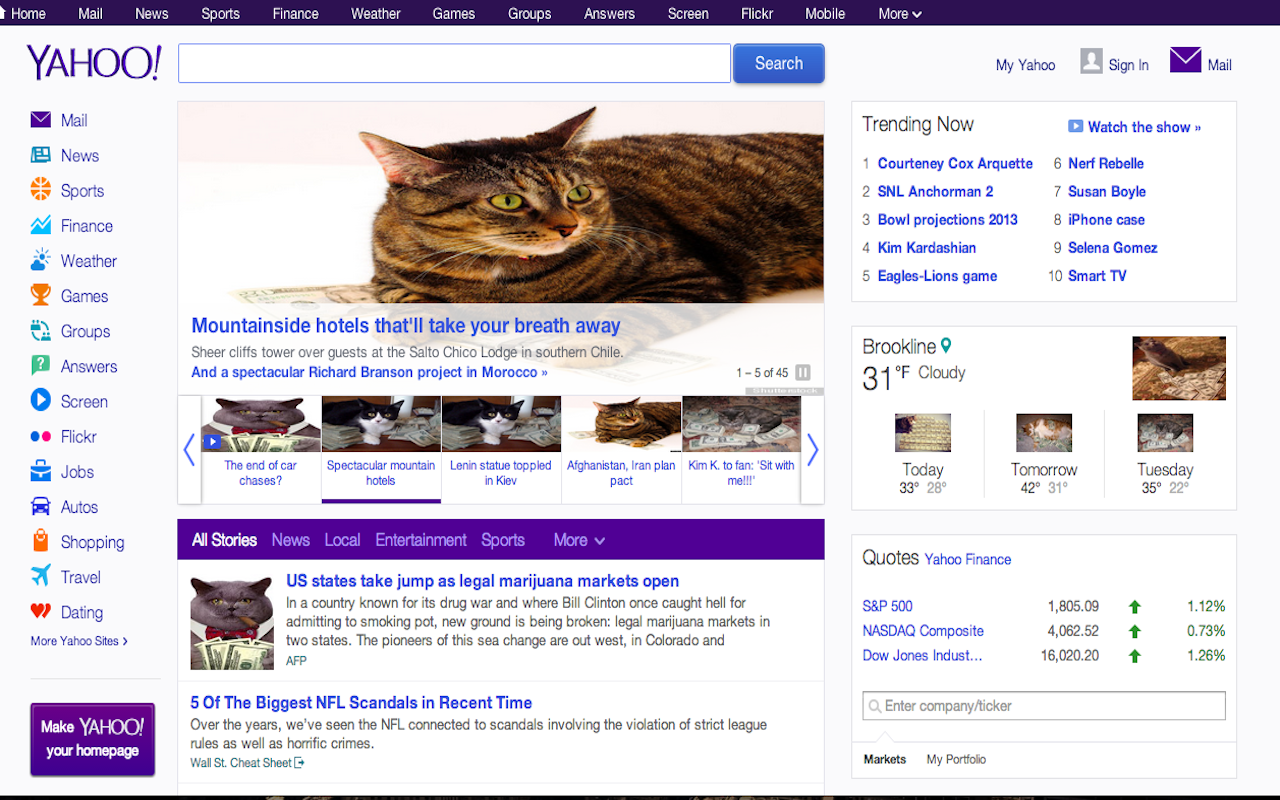Screen dimensions: 1280x800
Task: Open the My Yahoo link
Action: click(1025, 65)
